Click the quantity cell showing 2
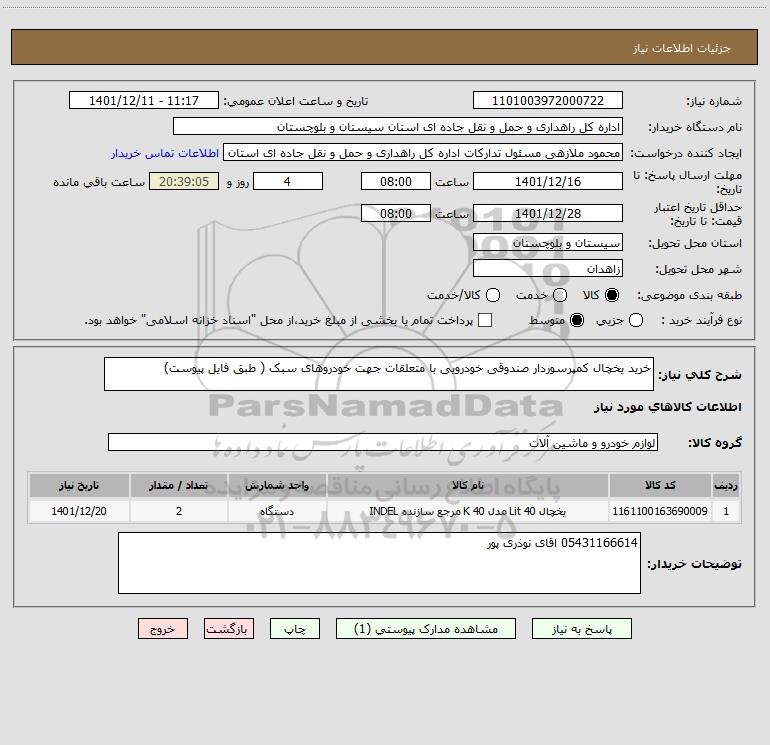 [179, 511]
